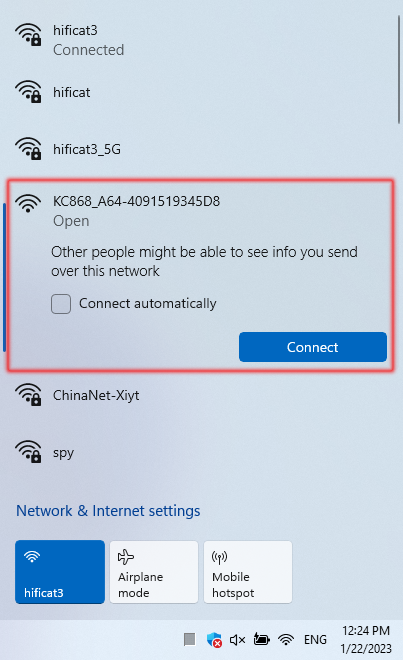
Task: Open the ENG language switcher in the taskbar
Action: point(315,640)
